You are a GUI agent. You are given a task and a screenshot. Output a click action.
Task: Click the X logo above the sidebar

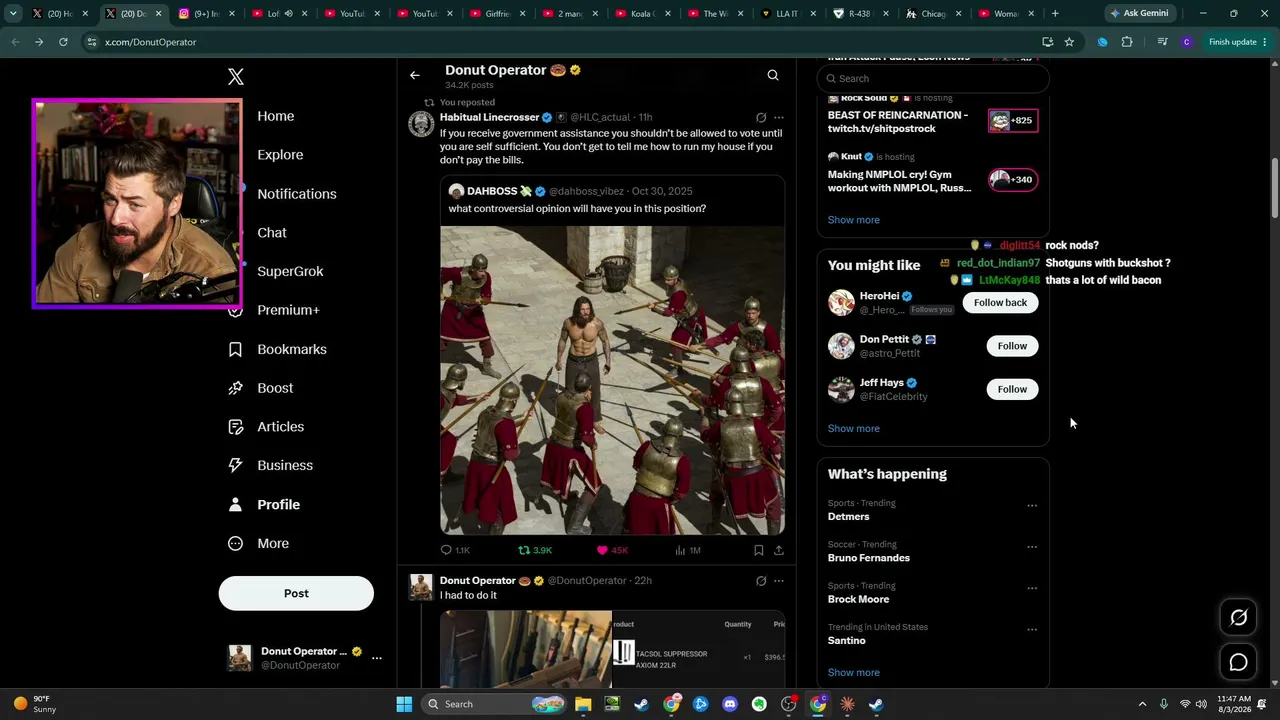236,77
